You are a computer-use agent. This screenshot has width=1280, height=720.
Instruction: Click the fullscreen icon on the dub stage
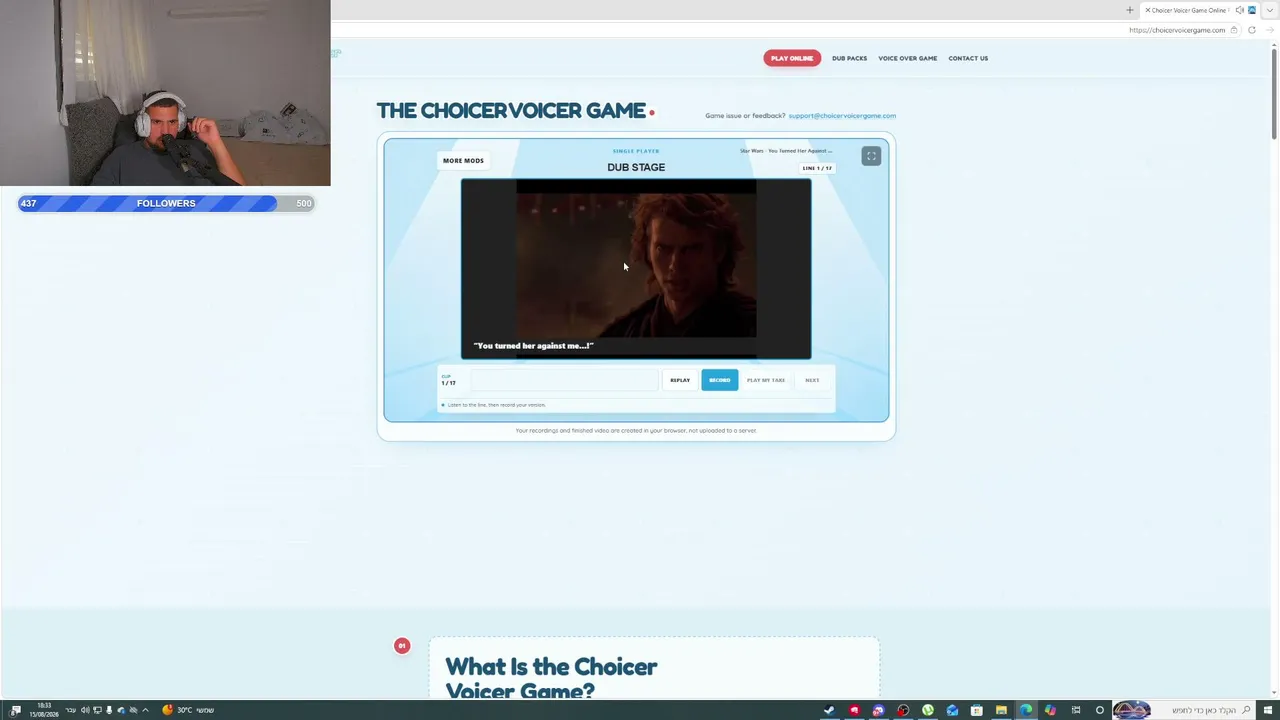(x=871, y=156)
